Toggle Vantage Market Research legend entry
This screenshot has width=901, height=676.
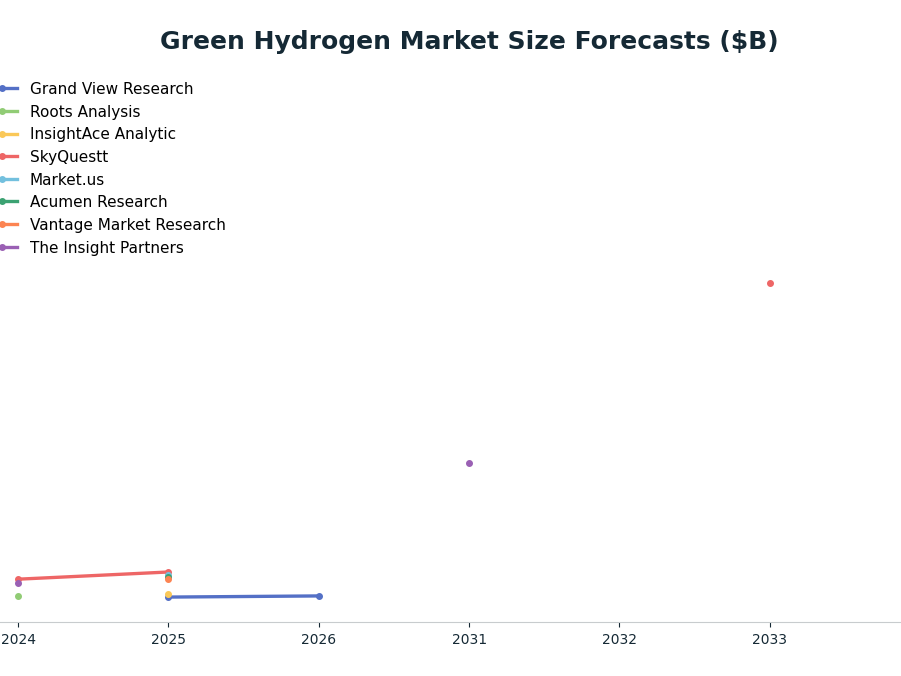tap(113, 225)
